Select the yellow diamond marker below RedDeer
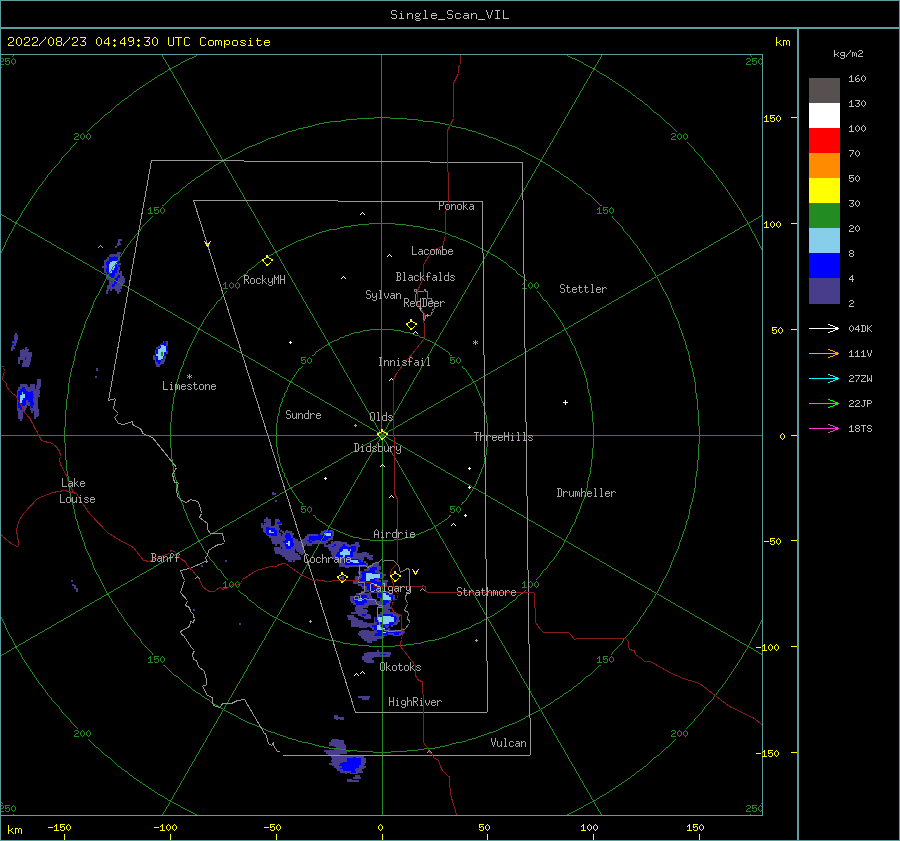The width and height of the screenshot is (900, 841). [411, 324]
